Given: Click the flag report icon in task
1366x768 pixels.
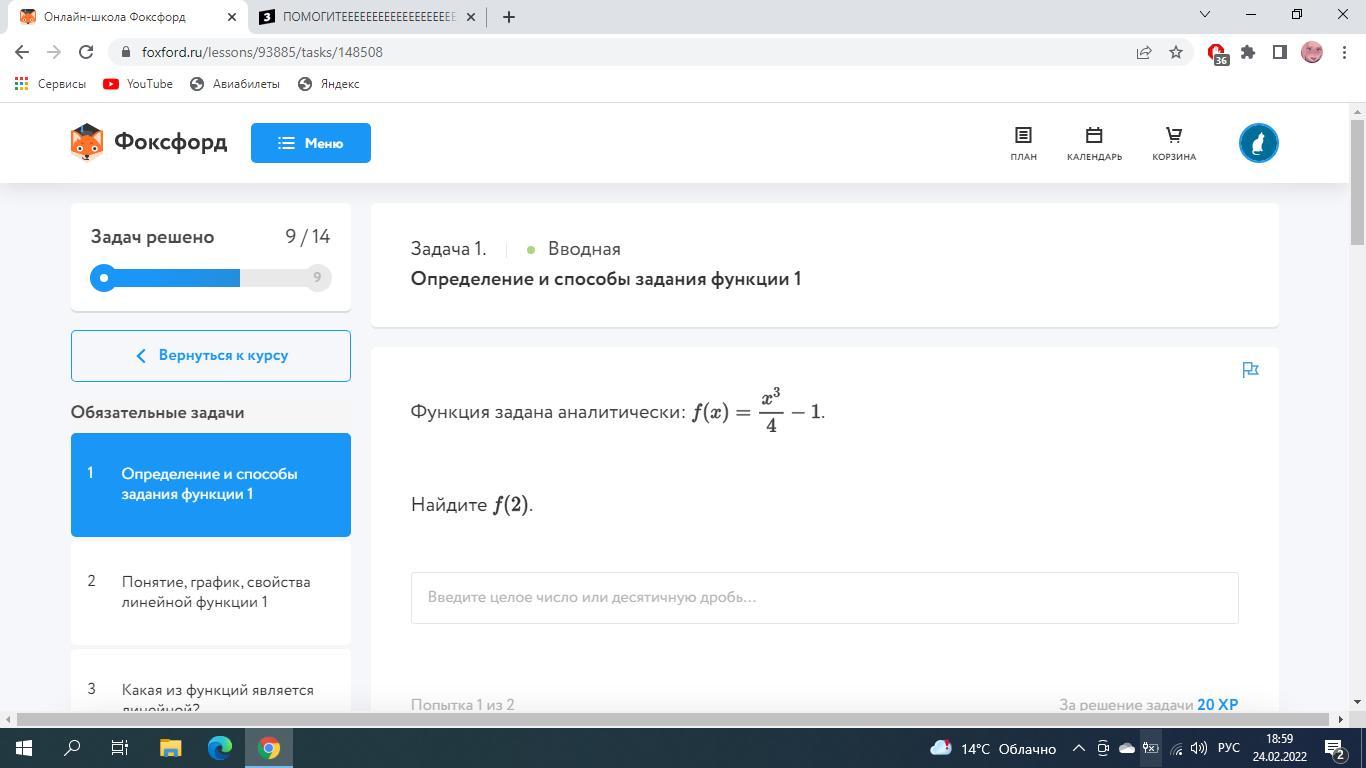Looking at the screenshot, I should tap(1250, 370).
